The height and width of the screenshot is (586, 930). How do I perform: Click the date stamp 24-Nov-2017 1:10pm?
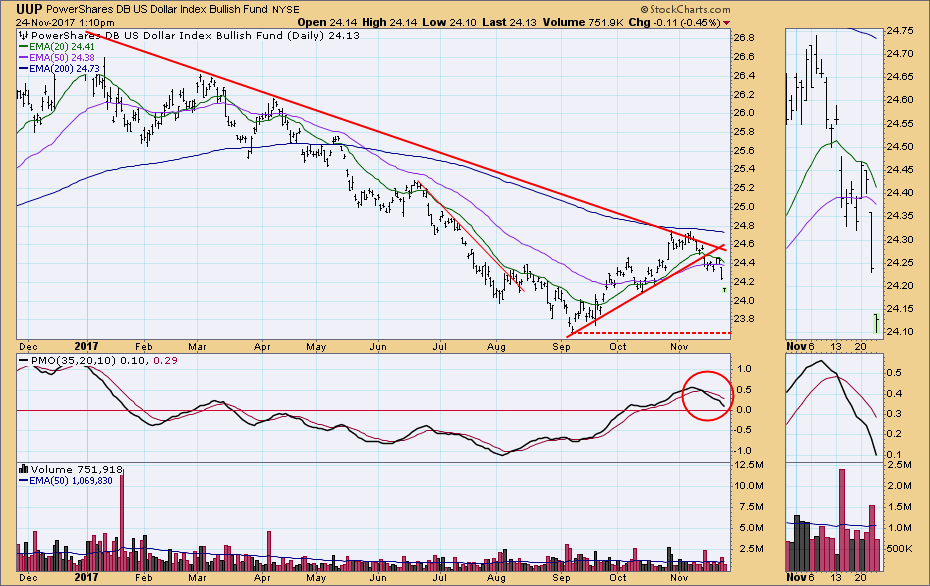pyautogui.click(x=65, y=23)
